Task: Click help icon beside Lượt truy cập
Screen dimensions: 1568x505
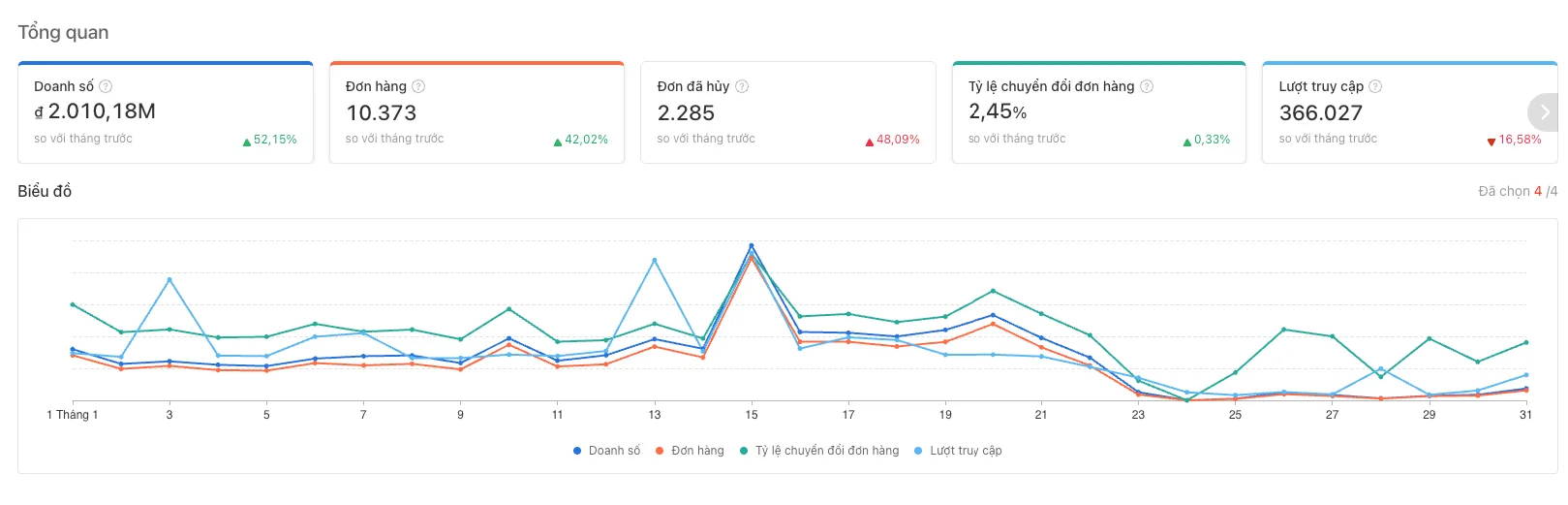Action: [1375, 86]
